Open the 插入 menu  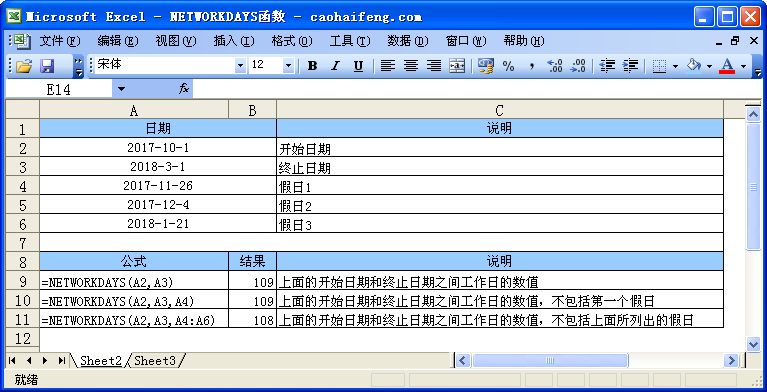pos(234,41)
